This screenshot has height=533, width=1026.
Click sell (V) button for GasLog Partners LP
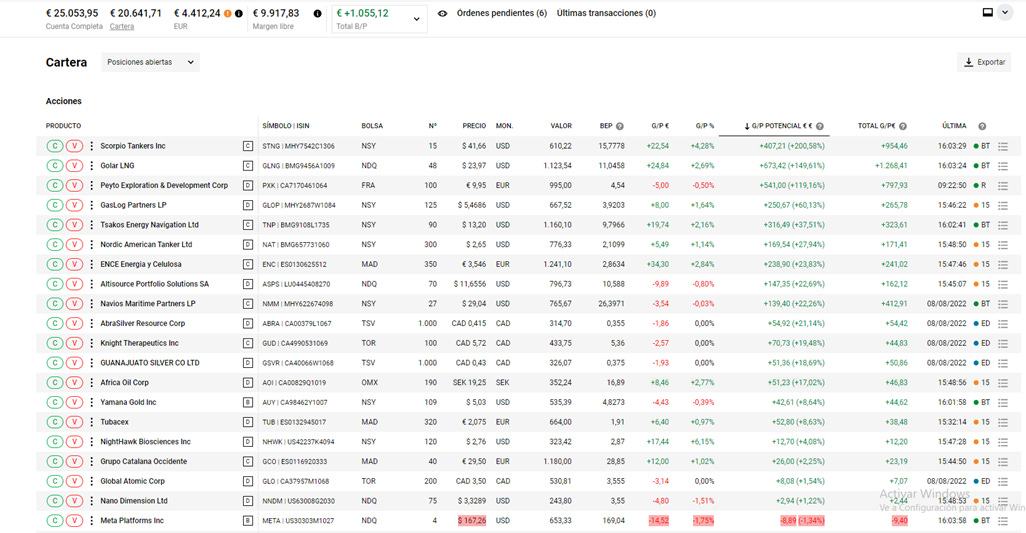click(75, 205)
